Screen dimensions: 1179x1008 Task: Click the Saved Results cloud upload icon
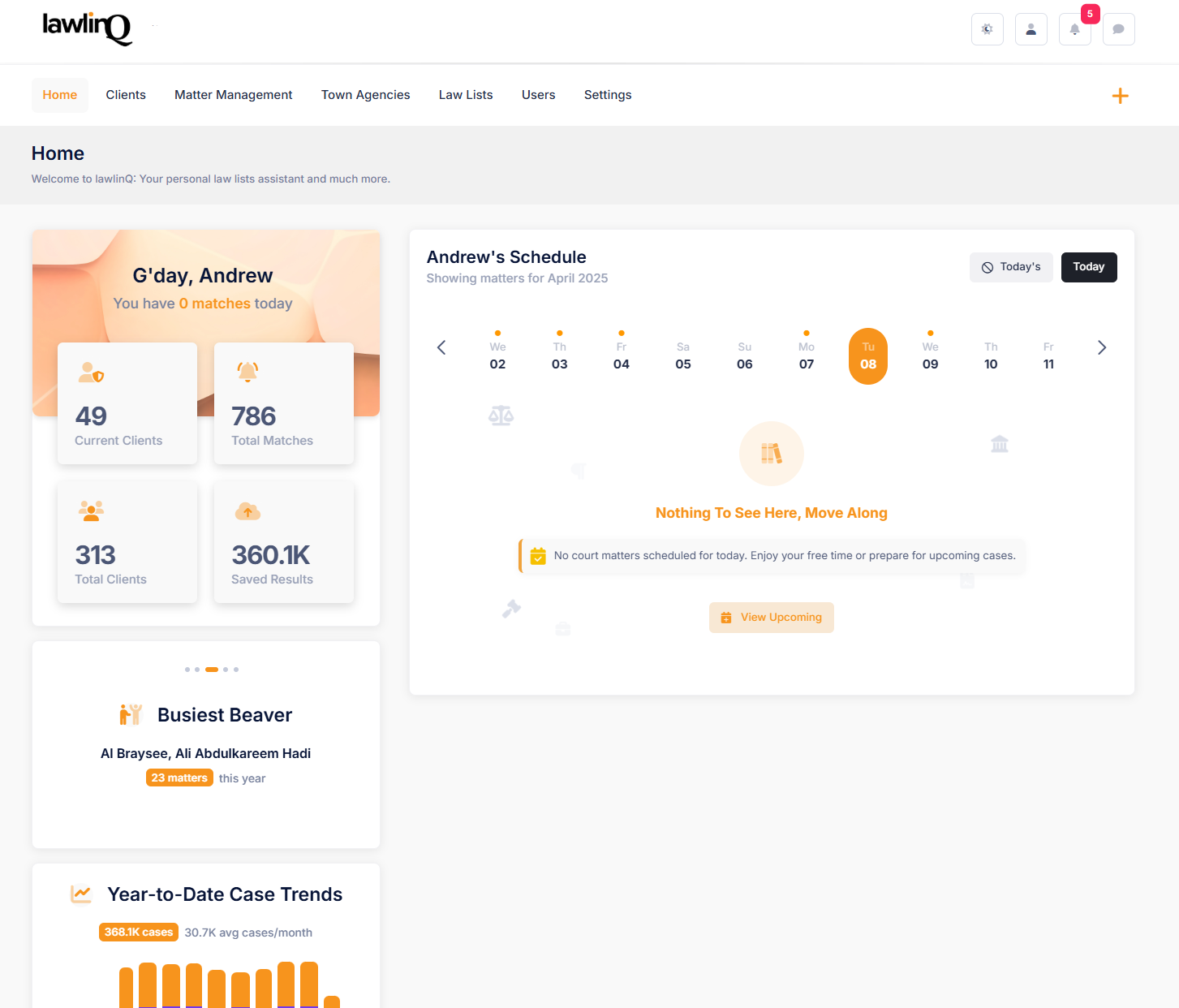click(x=247, y=510)
